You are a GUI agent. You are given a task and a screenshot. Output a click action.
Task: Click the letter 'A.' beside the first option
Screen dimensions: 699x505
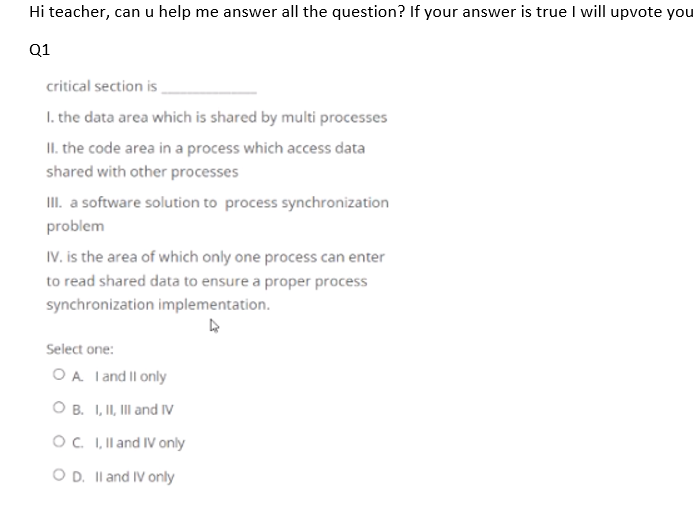click(x=78, y=377)
